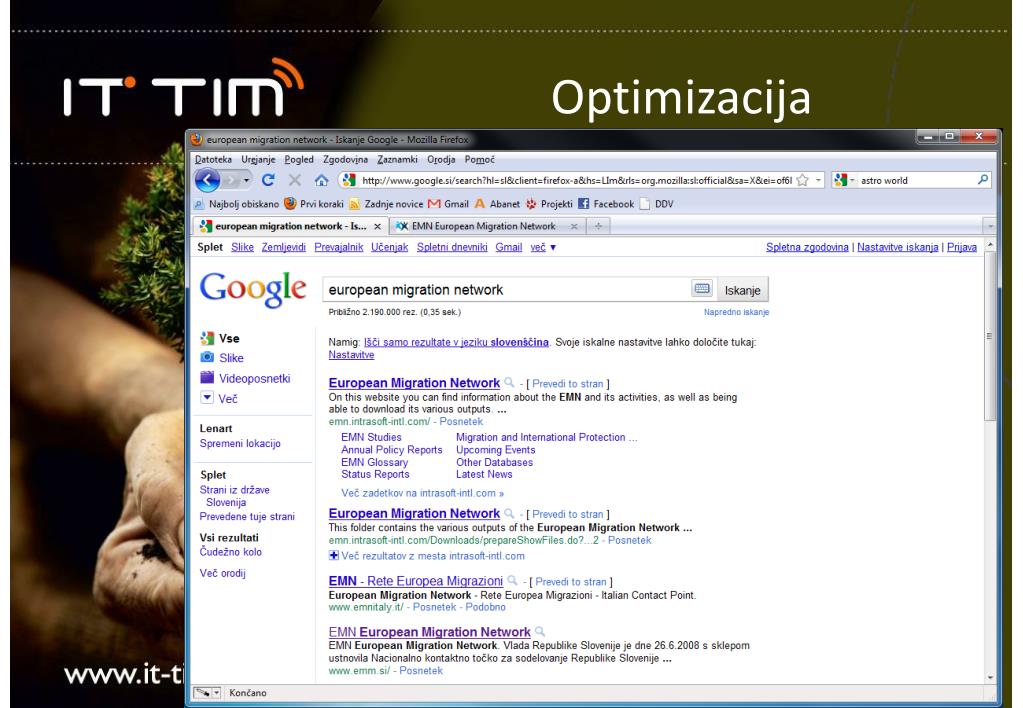
Task: Switch to EMN European Migration Network tab
Action: click(x=483, y=226)
